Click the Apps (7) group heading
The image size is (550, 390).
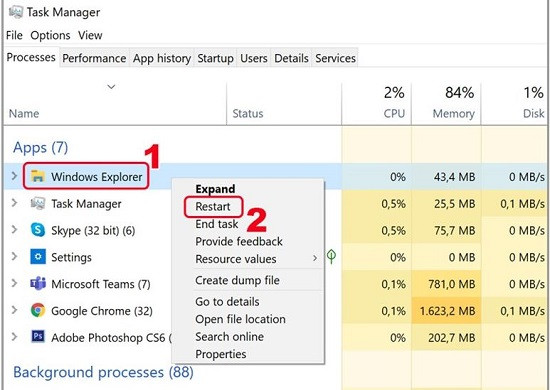tap(41, 148)
